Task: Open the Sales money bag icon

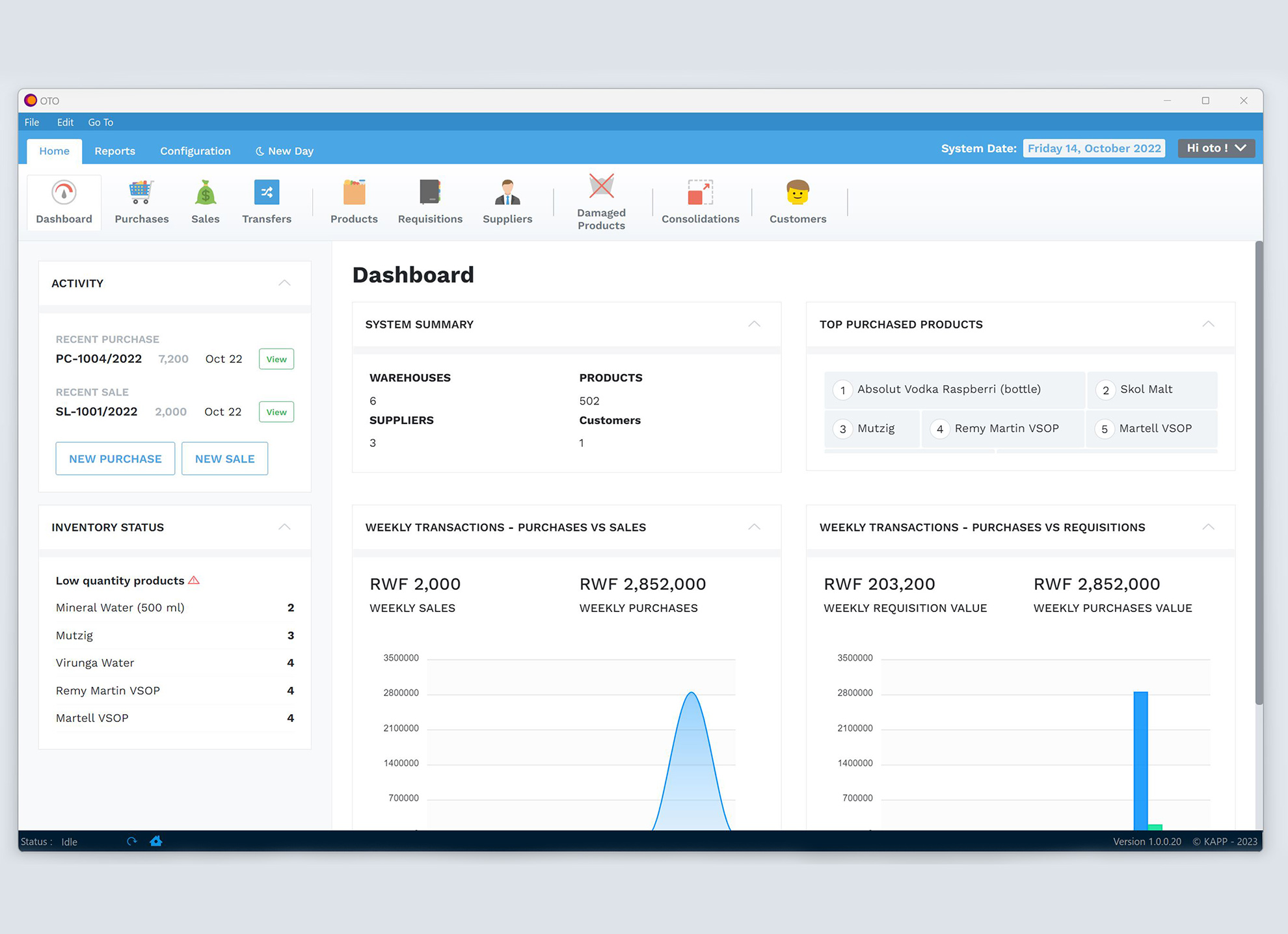Action: point(205,193)
